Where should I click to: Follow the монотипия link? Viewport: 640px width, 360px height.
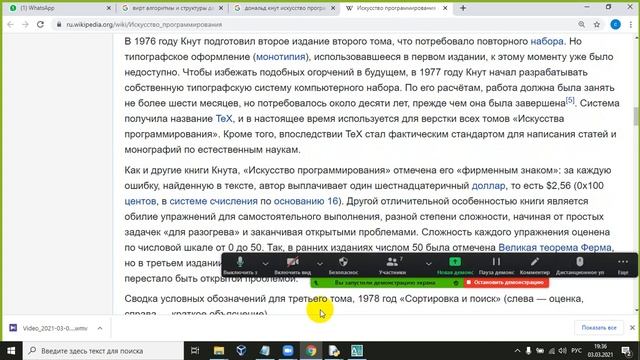(281, 57)
